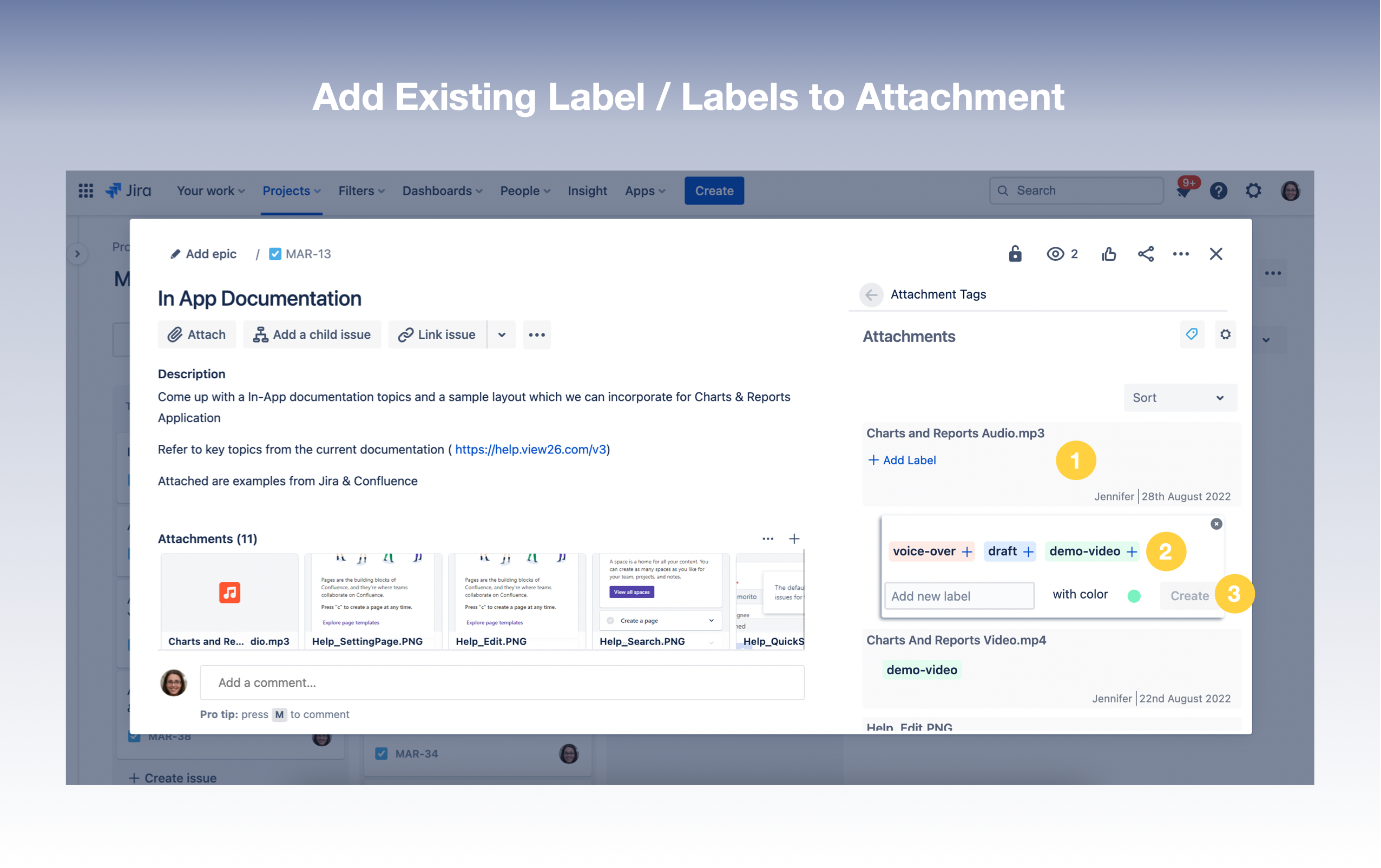
Task: Vote with the thumbs up icon
Action: point(1108,254)
